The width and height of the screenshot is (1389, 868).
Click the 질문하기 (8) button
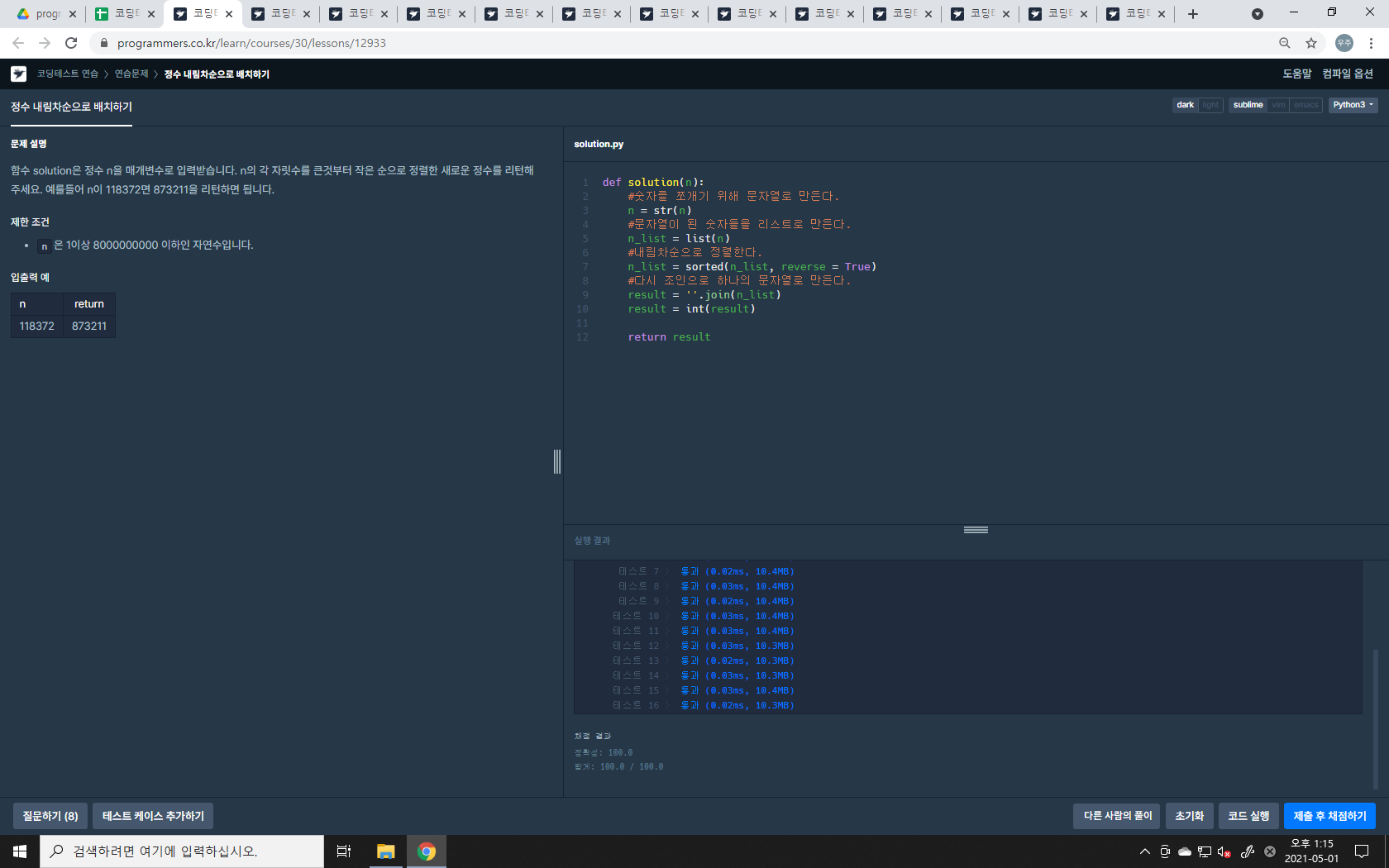click(50, 816)
